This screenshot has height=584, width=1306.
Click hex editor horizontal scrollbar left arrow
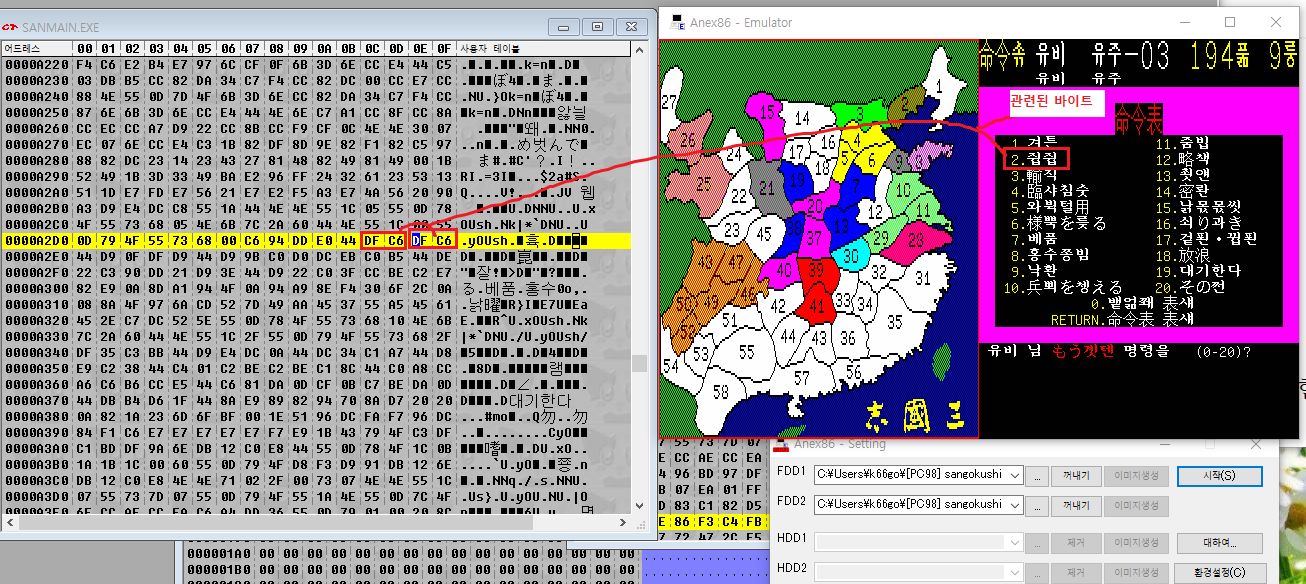tap(8, 522)
